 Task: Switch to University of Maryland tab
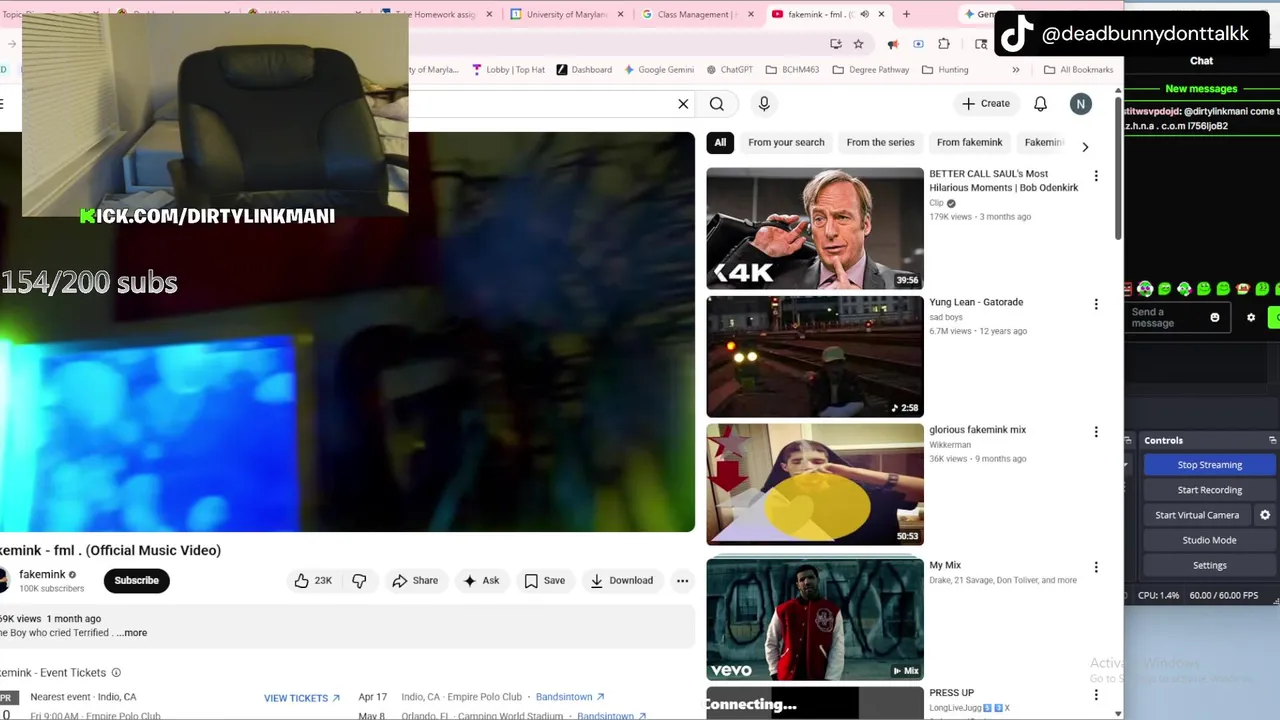coord(565,14)
